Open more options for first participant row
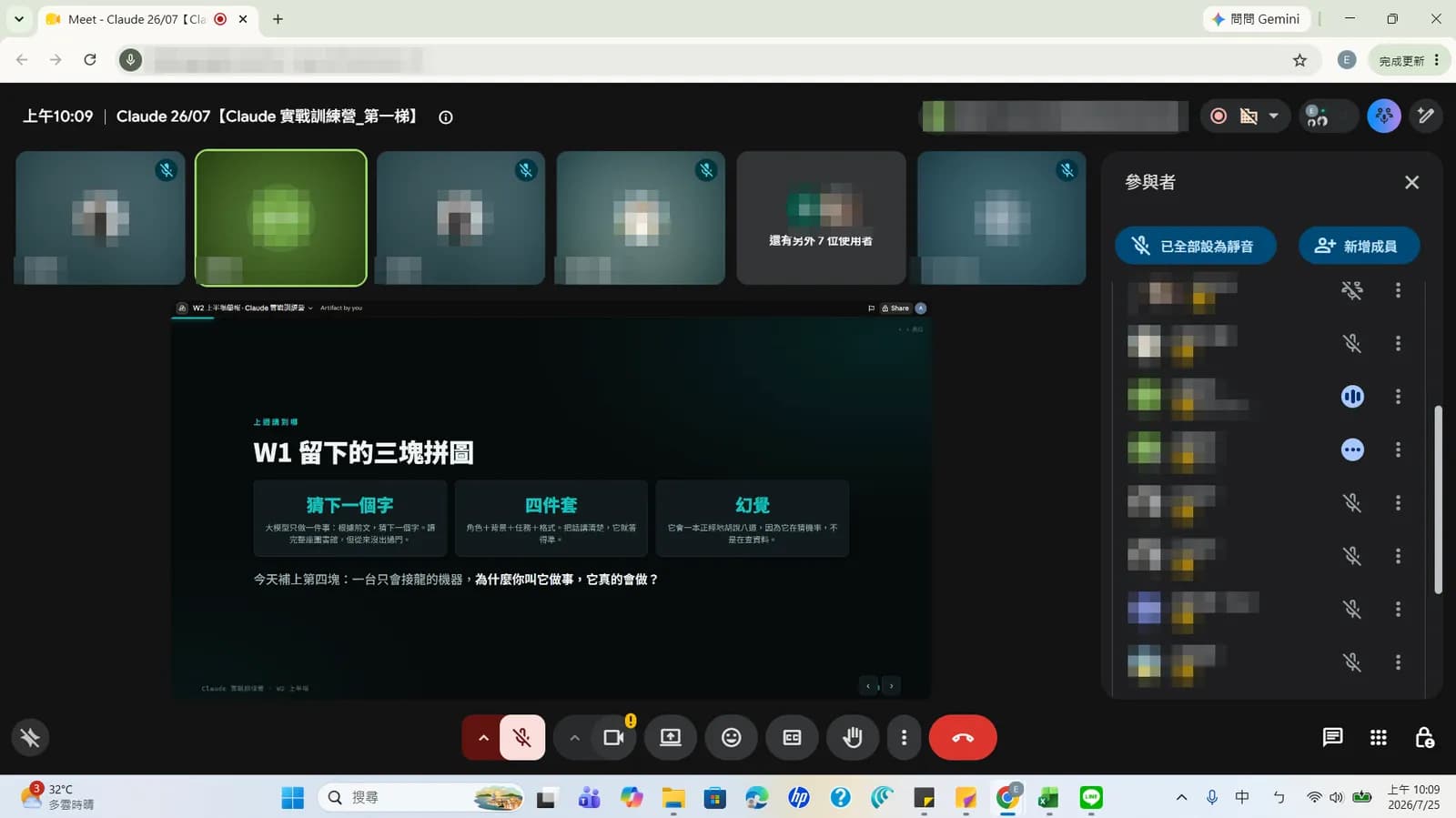The image size is (1456, 818). pos(1398,290)
